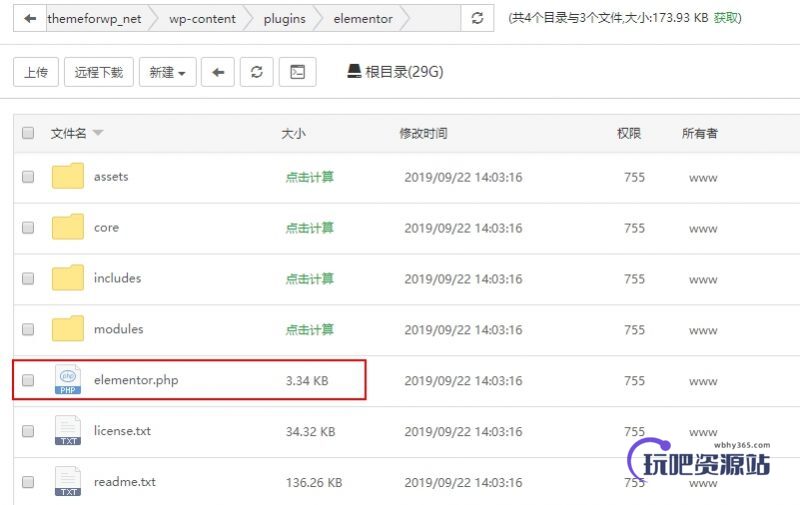This screenshot has width=800, height=505.
Task: Click the 获取 link for directory size
Action: coord(726,18)
